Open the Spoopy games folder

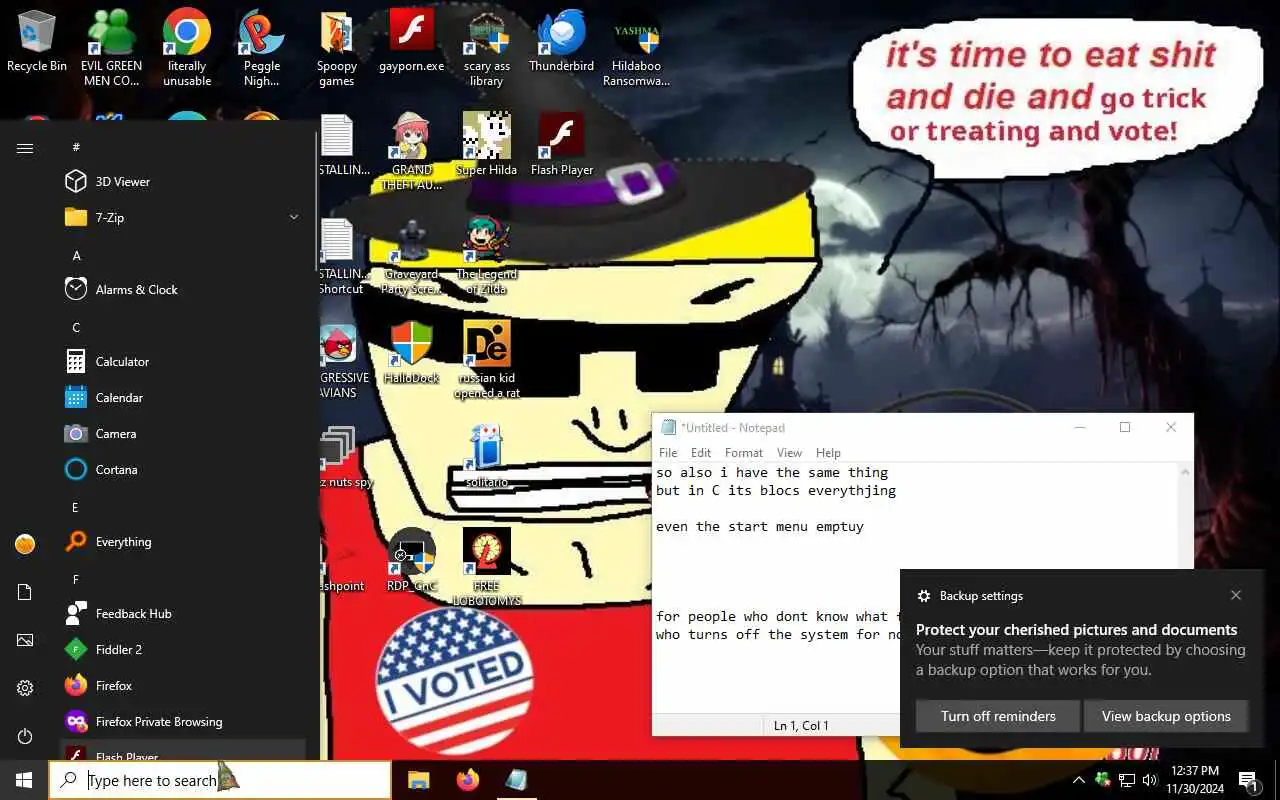click(337, 48)
